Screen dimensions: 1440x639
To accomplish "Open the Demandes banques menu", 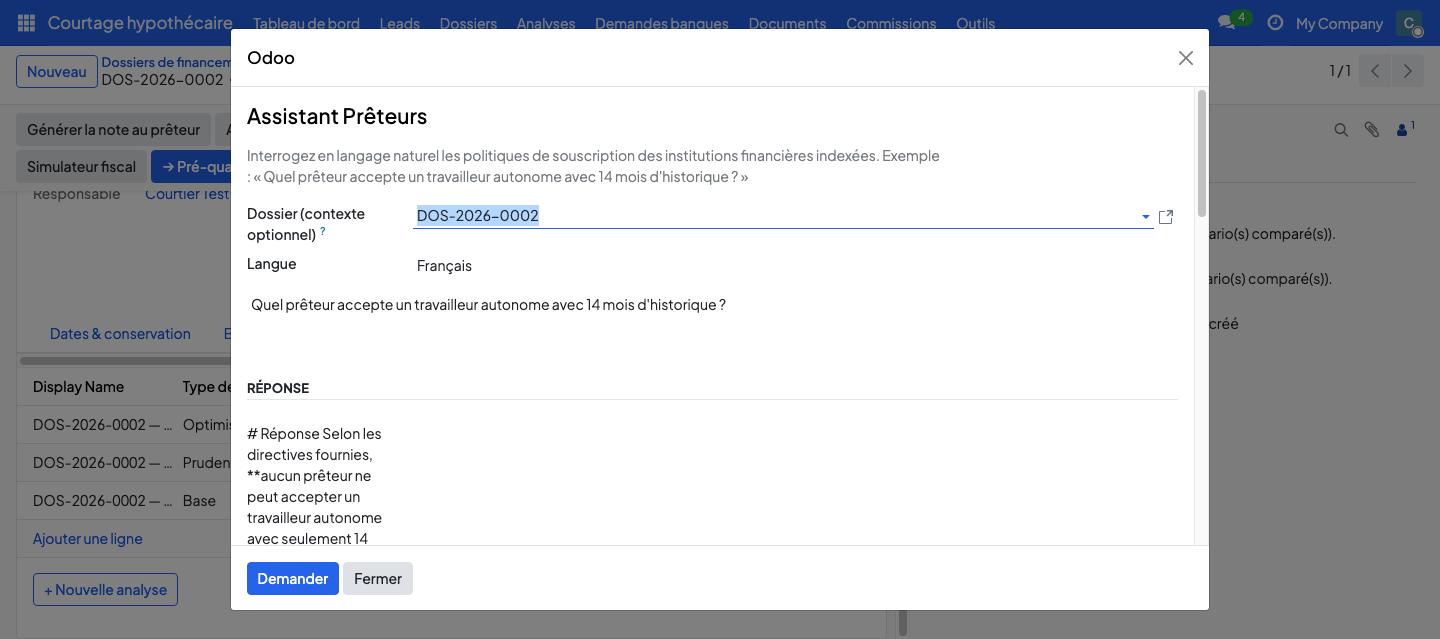I will (662, 23).
